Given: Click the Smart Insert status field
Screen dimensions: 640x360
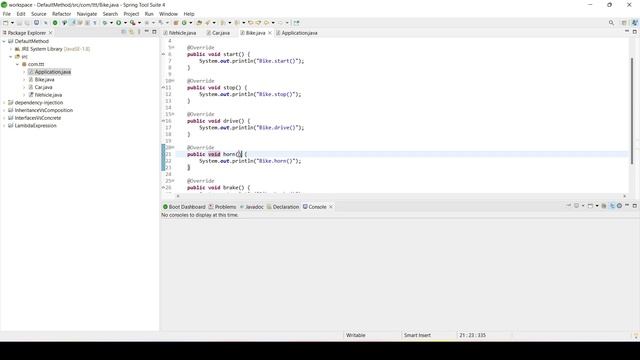Looking at the screenshot, I should click(417, 335).
